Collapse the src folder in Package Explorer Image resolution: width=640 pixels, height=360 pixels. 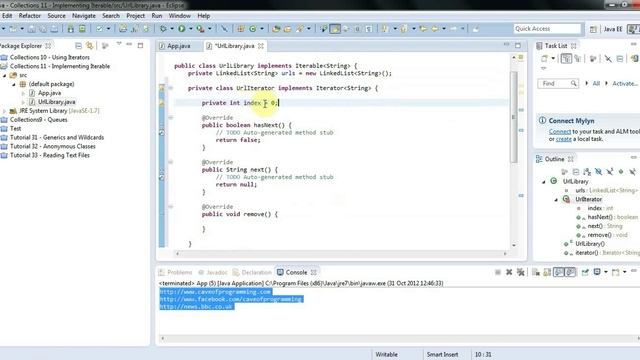click(x=4, y=76)
